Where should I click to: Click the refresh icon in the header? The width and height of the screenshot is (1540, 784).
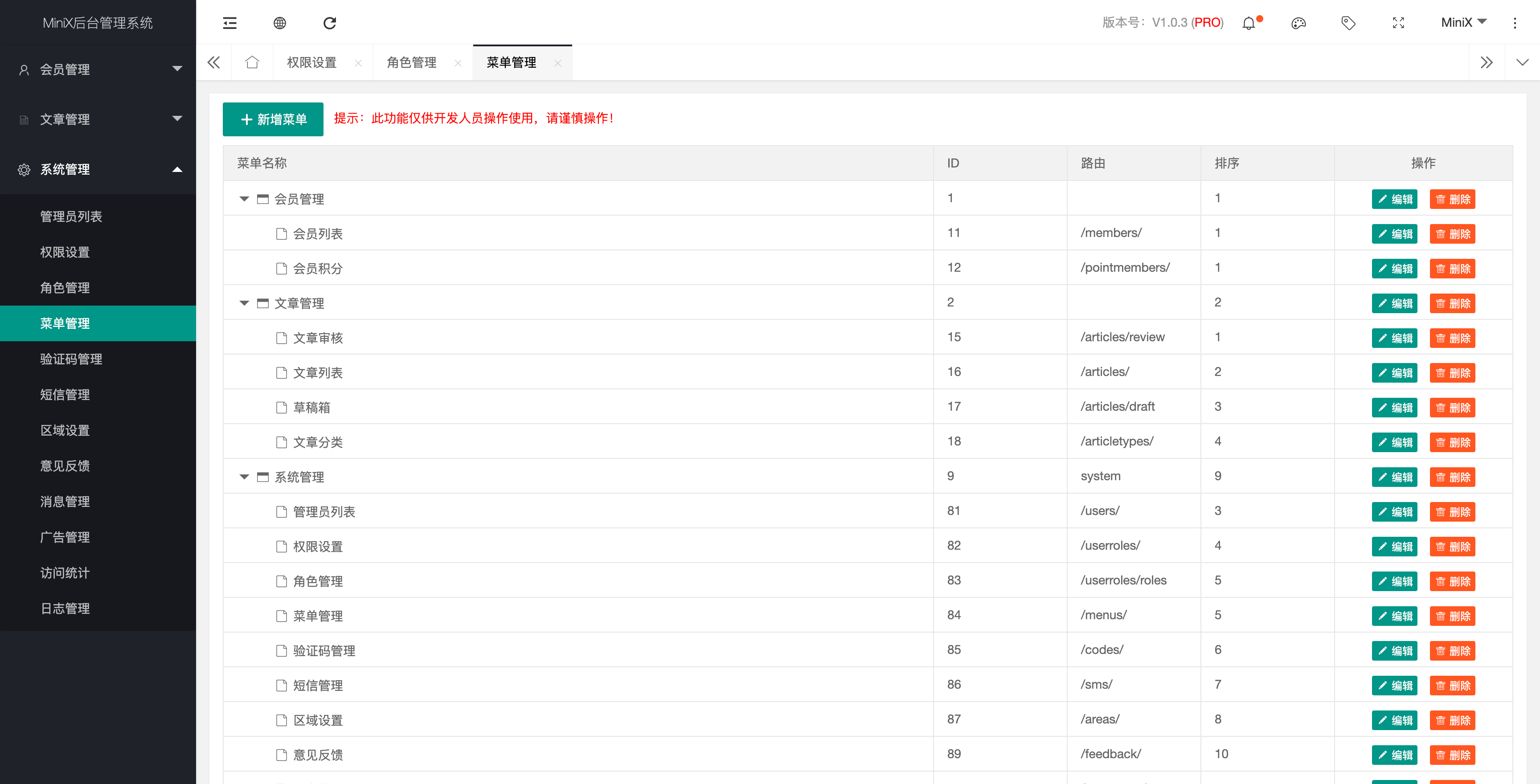329,23
